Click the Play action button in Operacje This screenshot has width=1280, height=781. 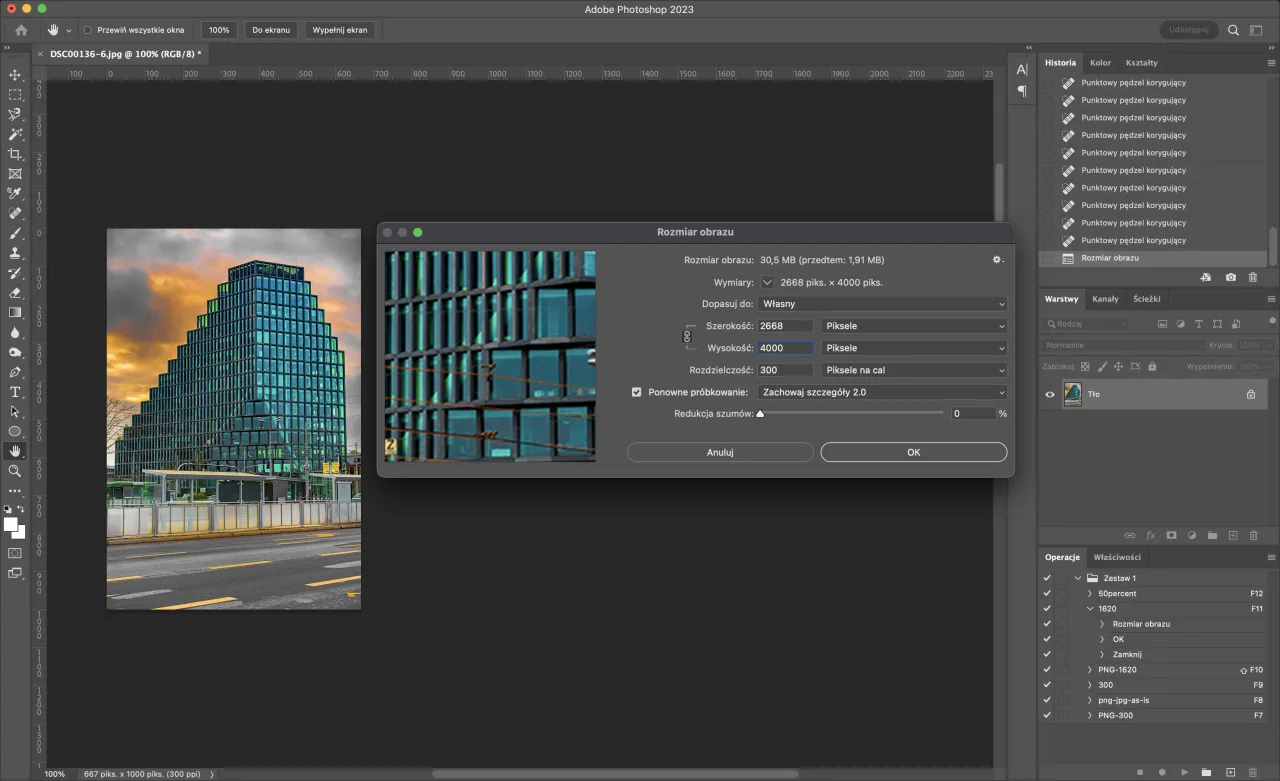(1184, 772)
